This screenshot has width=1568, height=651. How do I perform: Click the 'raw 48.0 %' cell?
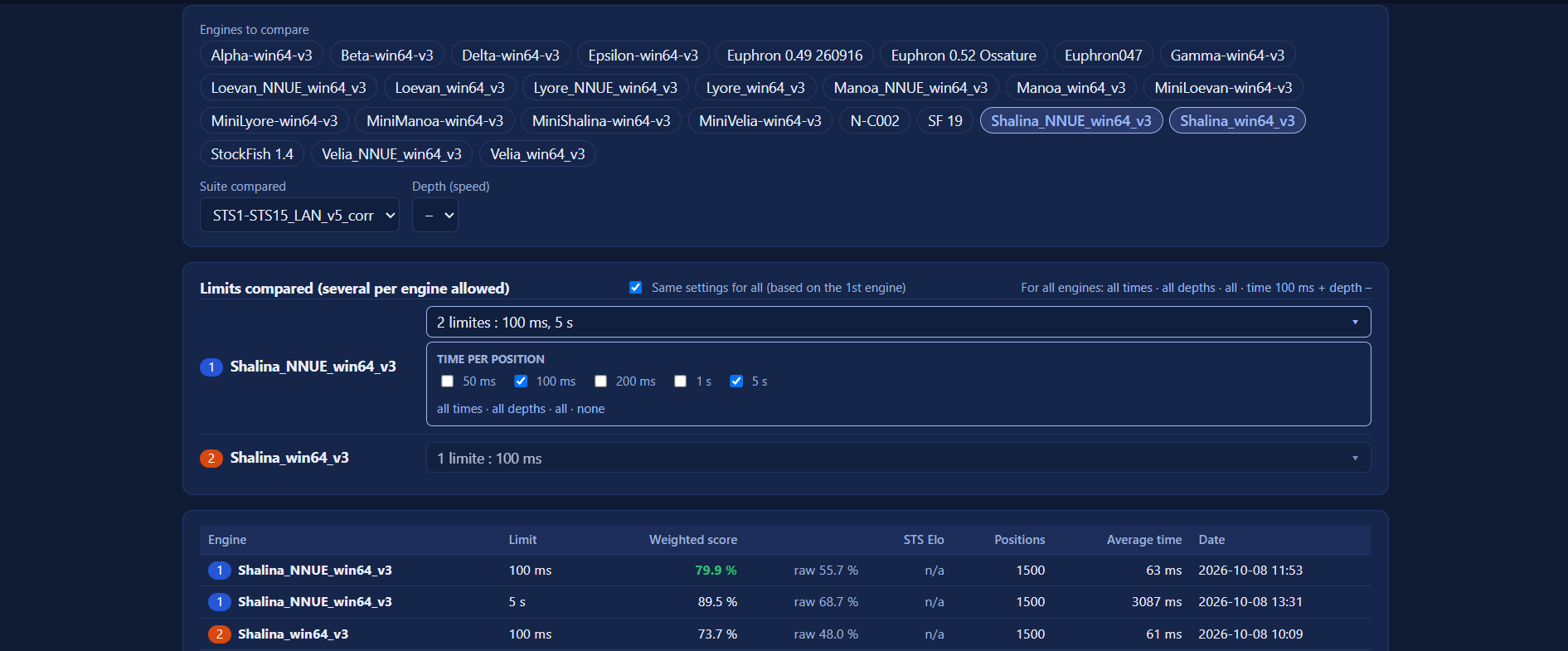826,634
